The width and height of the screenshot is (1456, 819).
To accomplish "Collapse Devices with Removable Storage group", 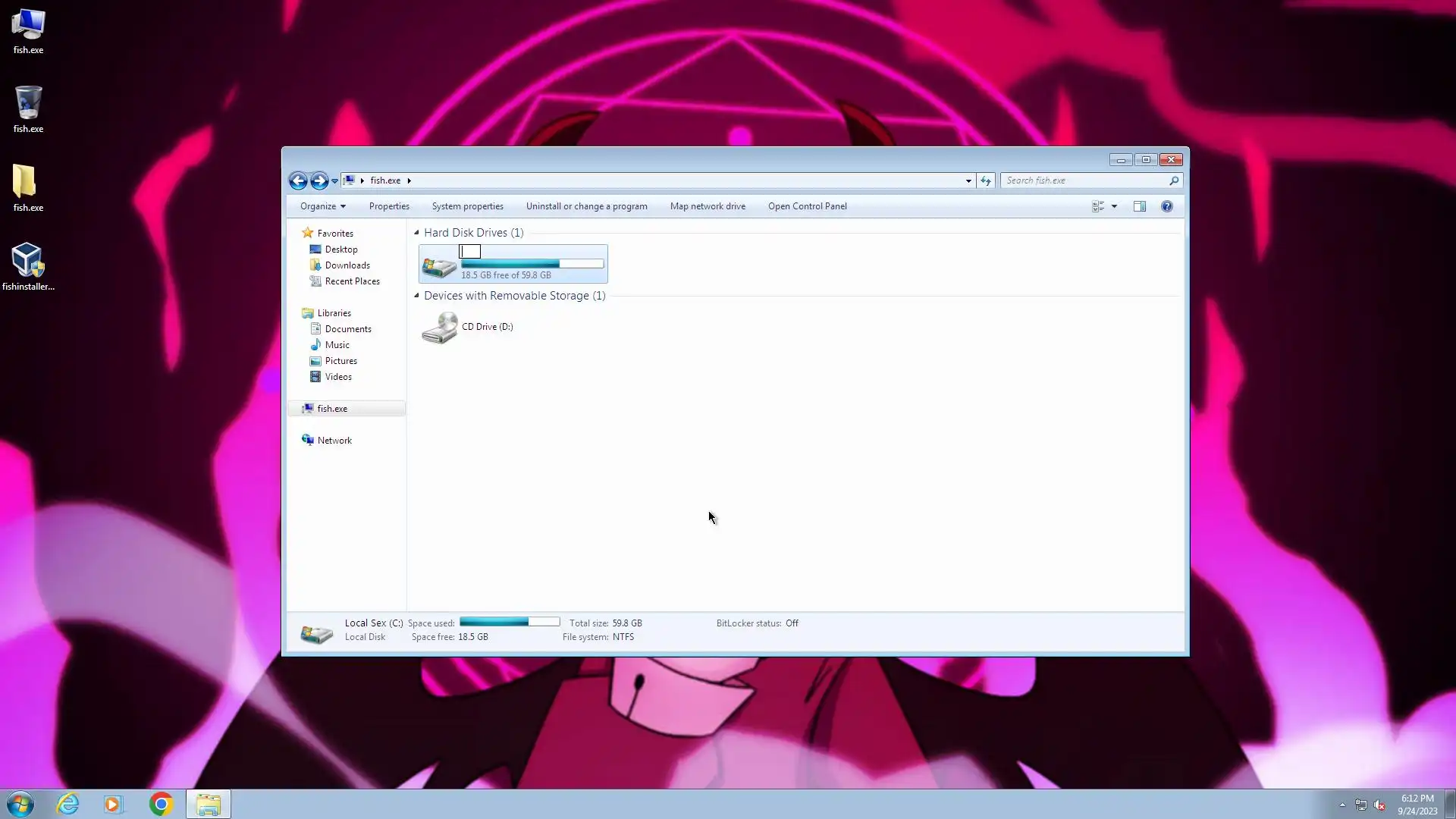I will pyautogui.click(x=416, y=296).
